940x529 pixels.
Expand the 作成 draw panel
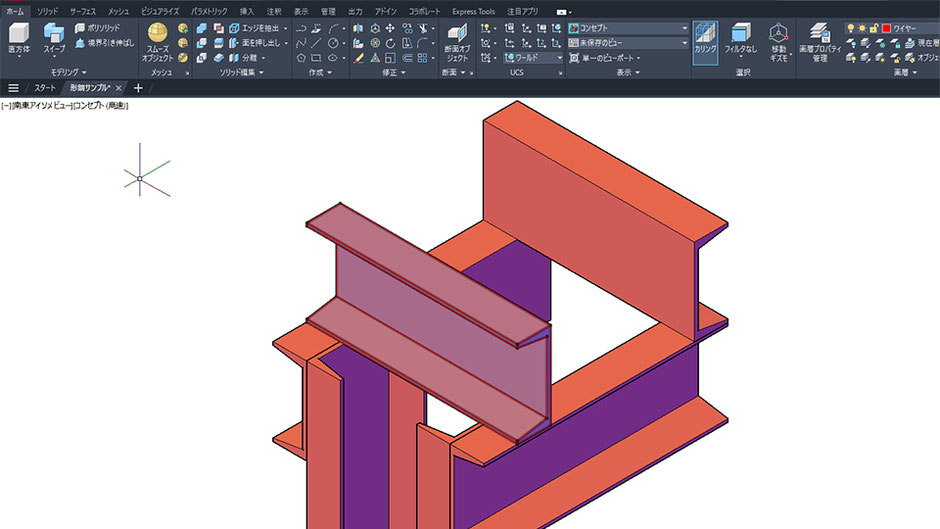[320, 73]
